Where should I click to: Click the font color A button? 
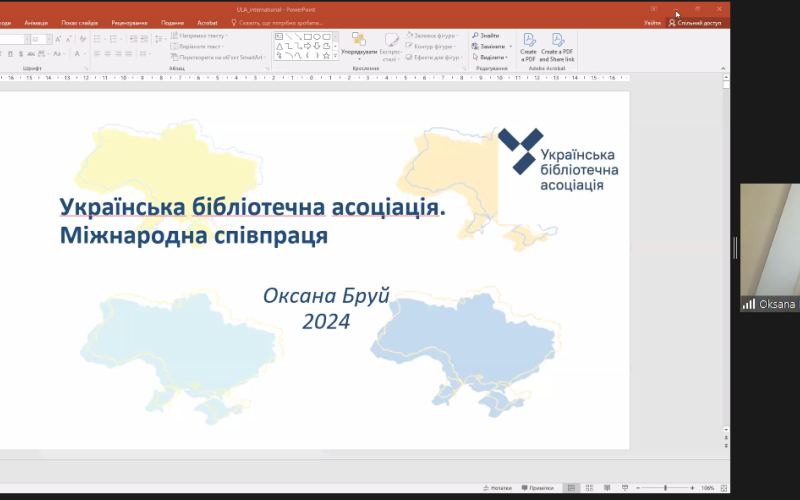(78, 54)
